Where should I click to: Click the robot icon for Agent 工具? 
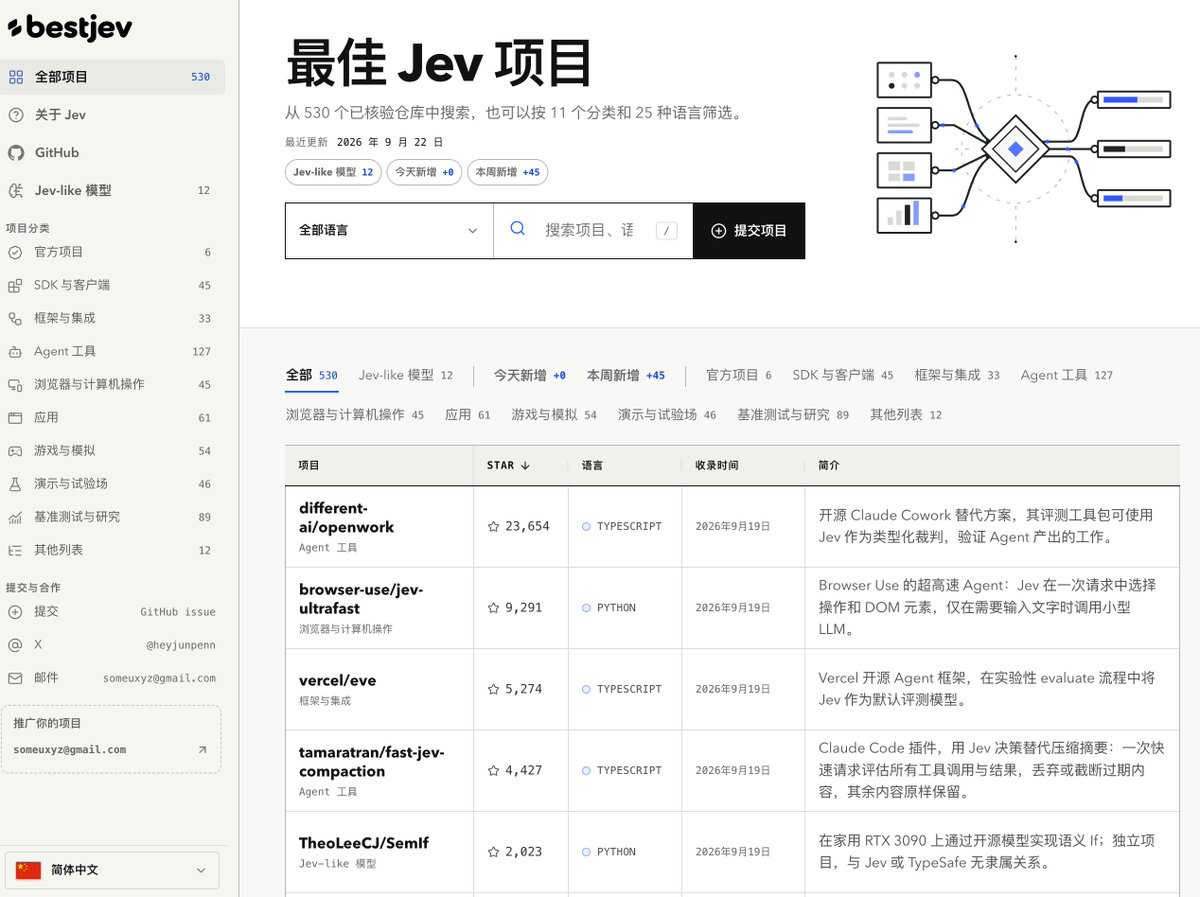[x=15, y=351]
